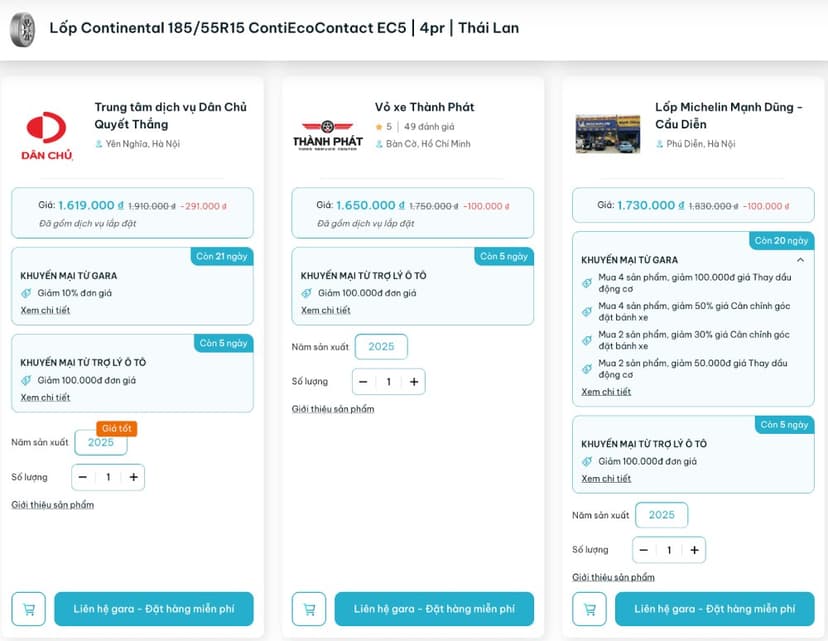This screenshot has width=828, height=641.
Task: Open the Thành Phát garage logo
Action: 327,136
